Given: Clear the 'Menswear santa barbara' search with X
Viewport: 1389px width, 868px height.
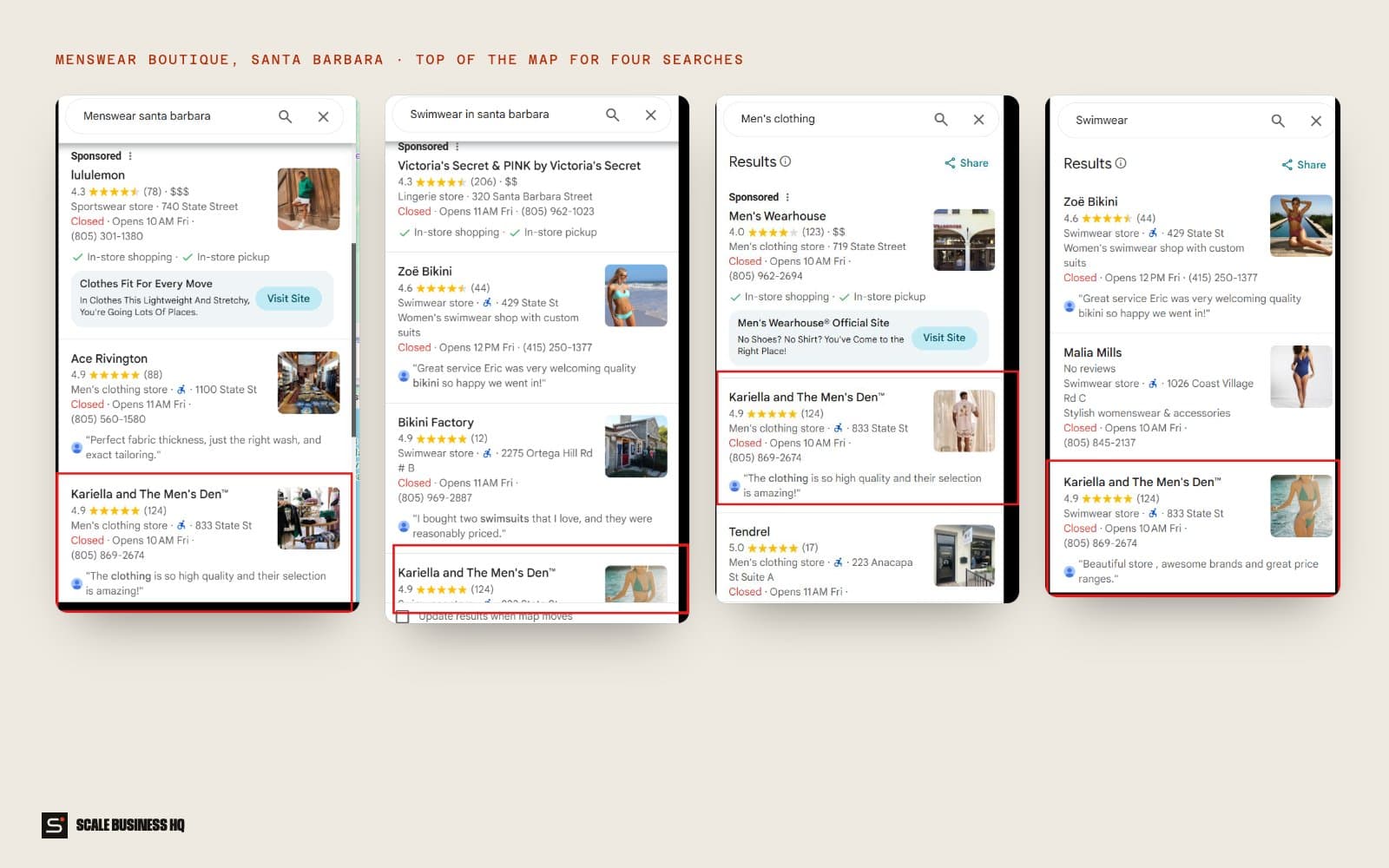Looking at the screenshot, I should [x=323, y=116].
